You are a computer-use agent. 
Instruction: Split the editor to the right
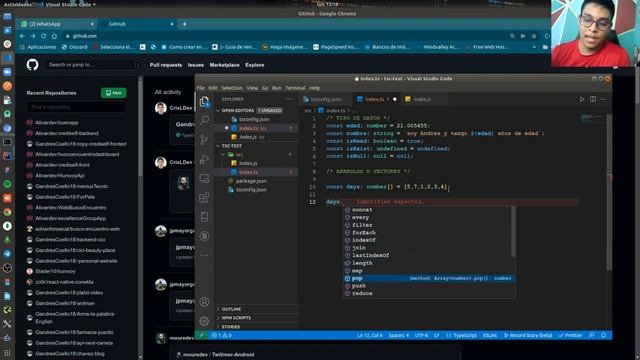tap(593, 99)
